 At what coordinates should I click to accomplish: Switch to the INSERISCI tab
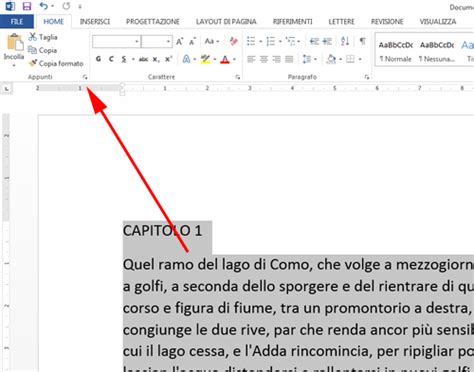point(95,22)
